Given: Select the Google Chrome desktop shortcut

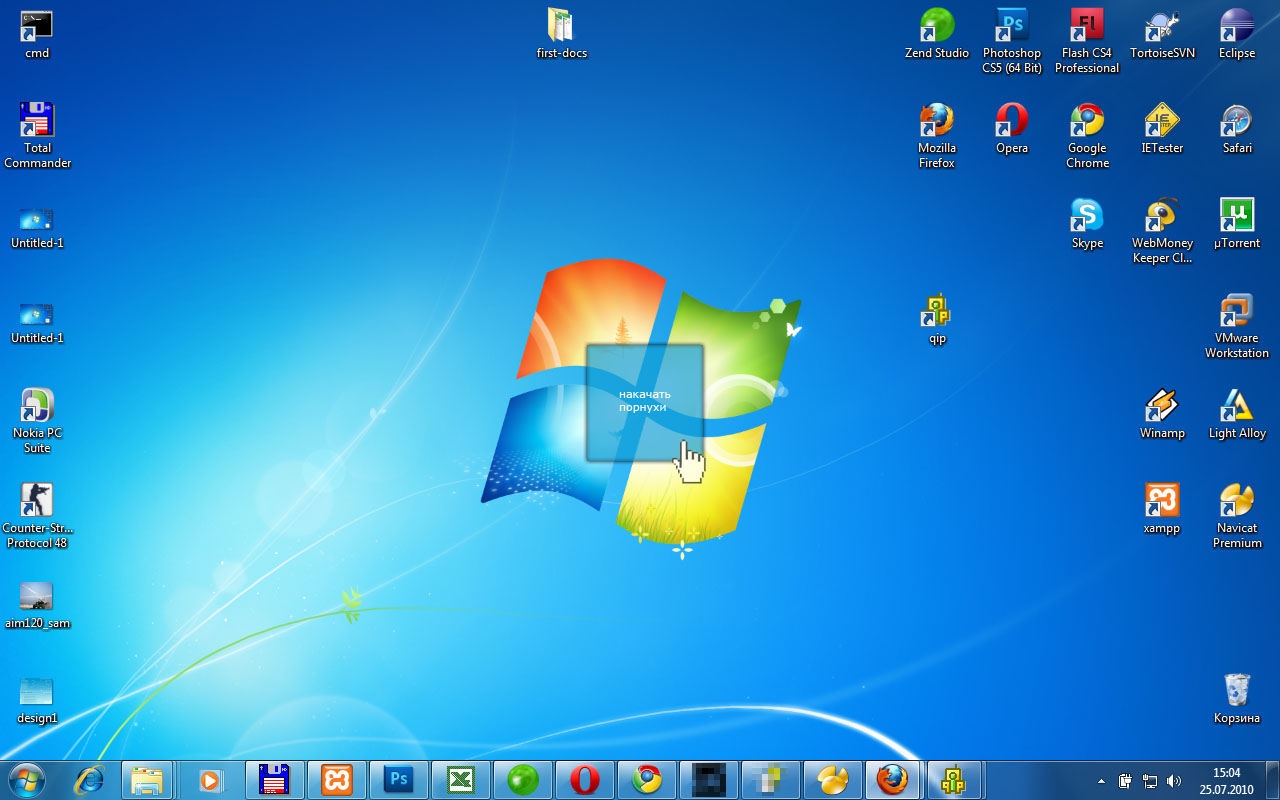Looking at the screenshot, I should coord(1087,135).
